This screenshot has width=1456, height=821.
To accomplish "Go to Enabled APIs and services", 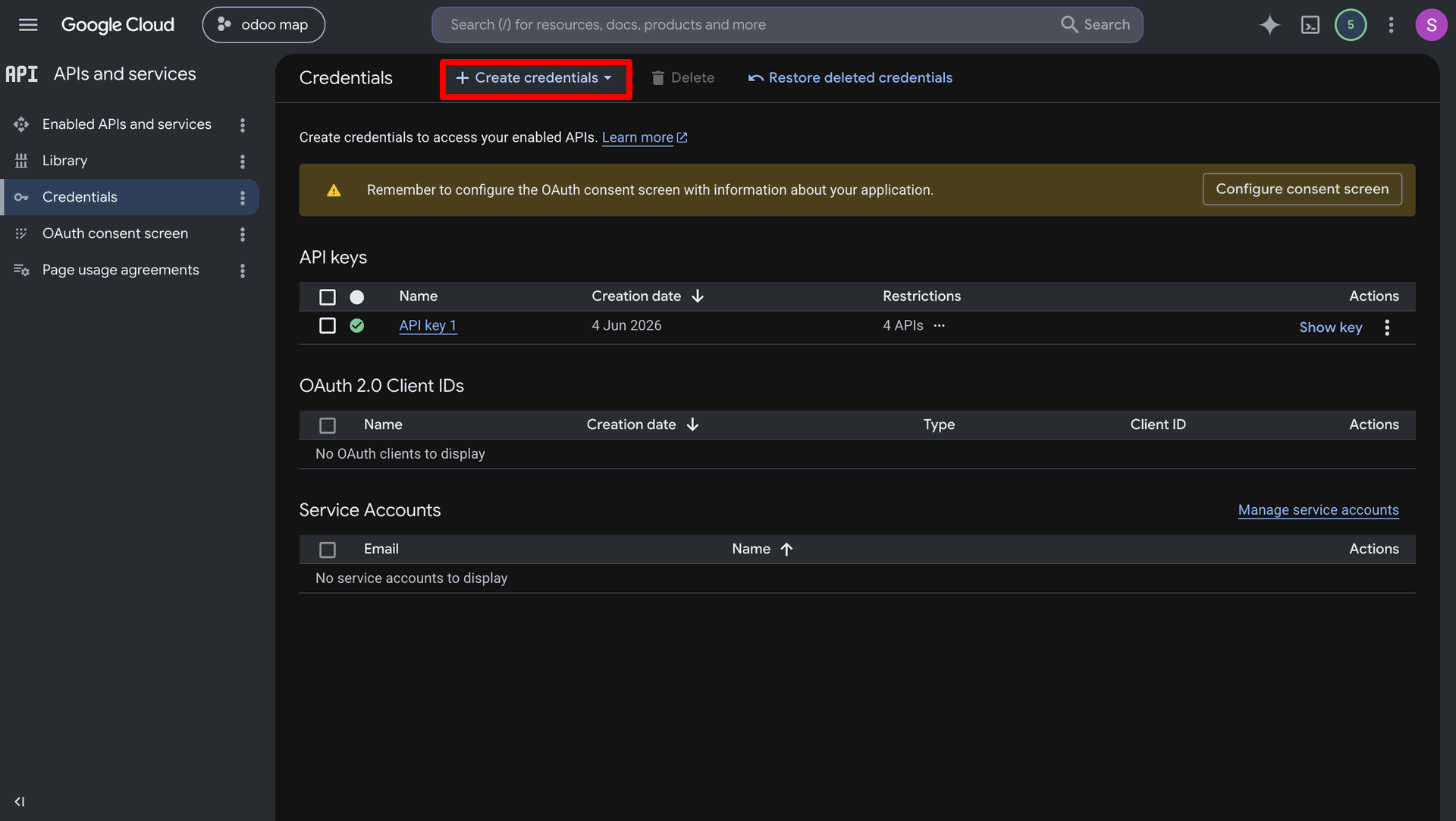I will click(x=127, y=124).
